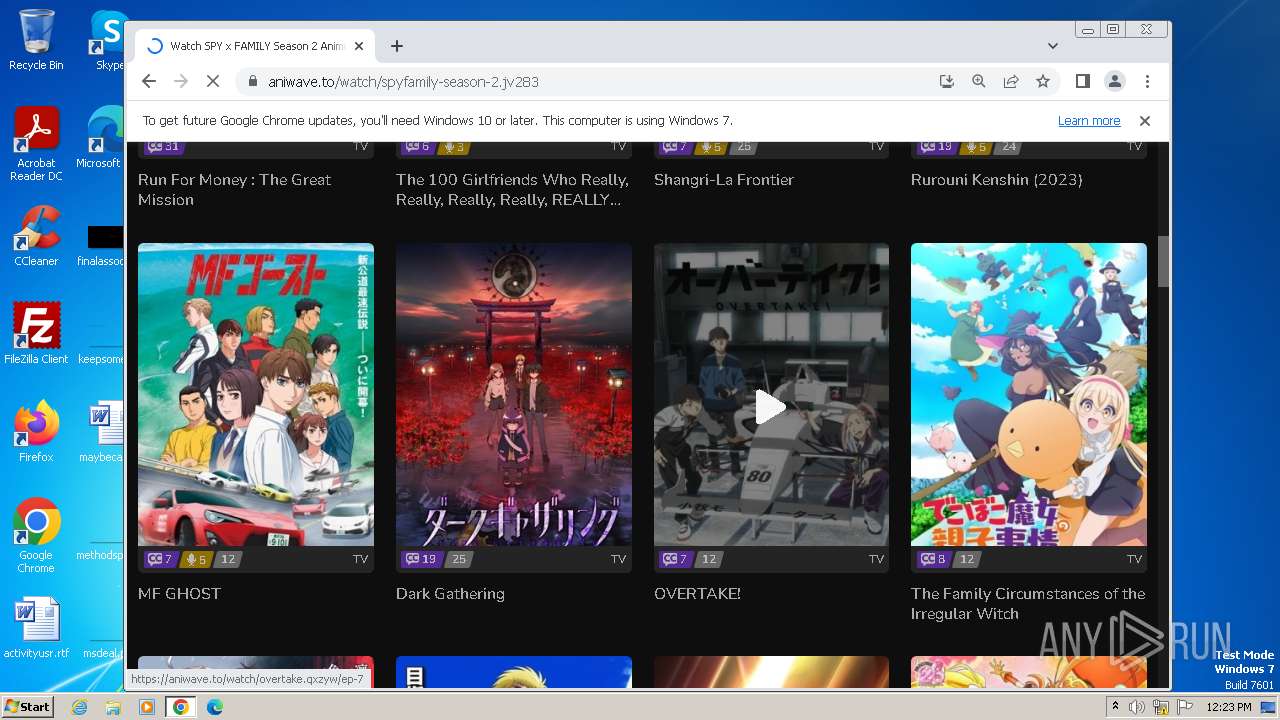Open the zoom magnifier icon in address bar
The width and height of the screenshot is (1280, 720).
pos(979,82)
